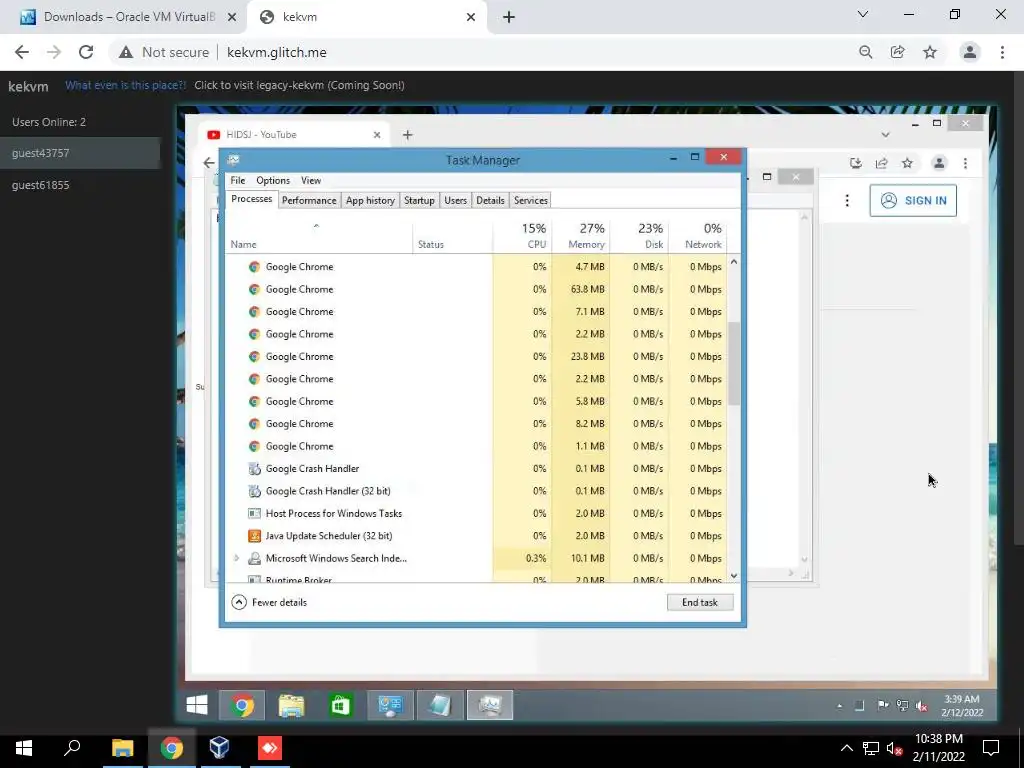Sort processes by Network column
1024x768 pixels.
[698, 235]
